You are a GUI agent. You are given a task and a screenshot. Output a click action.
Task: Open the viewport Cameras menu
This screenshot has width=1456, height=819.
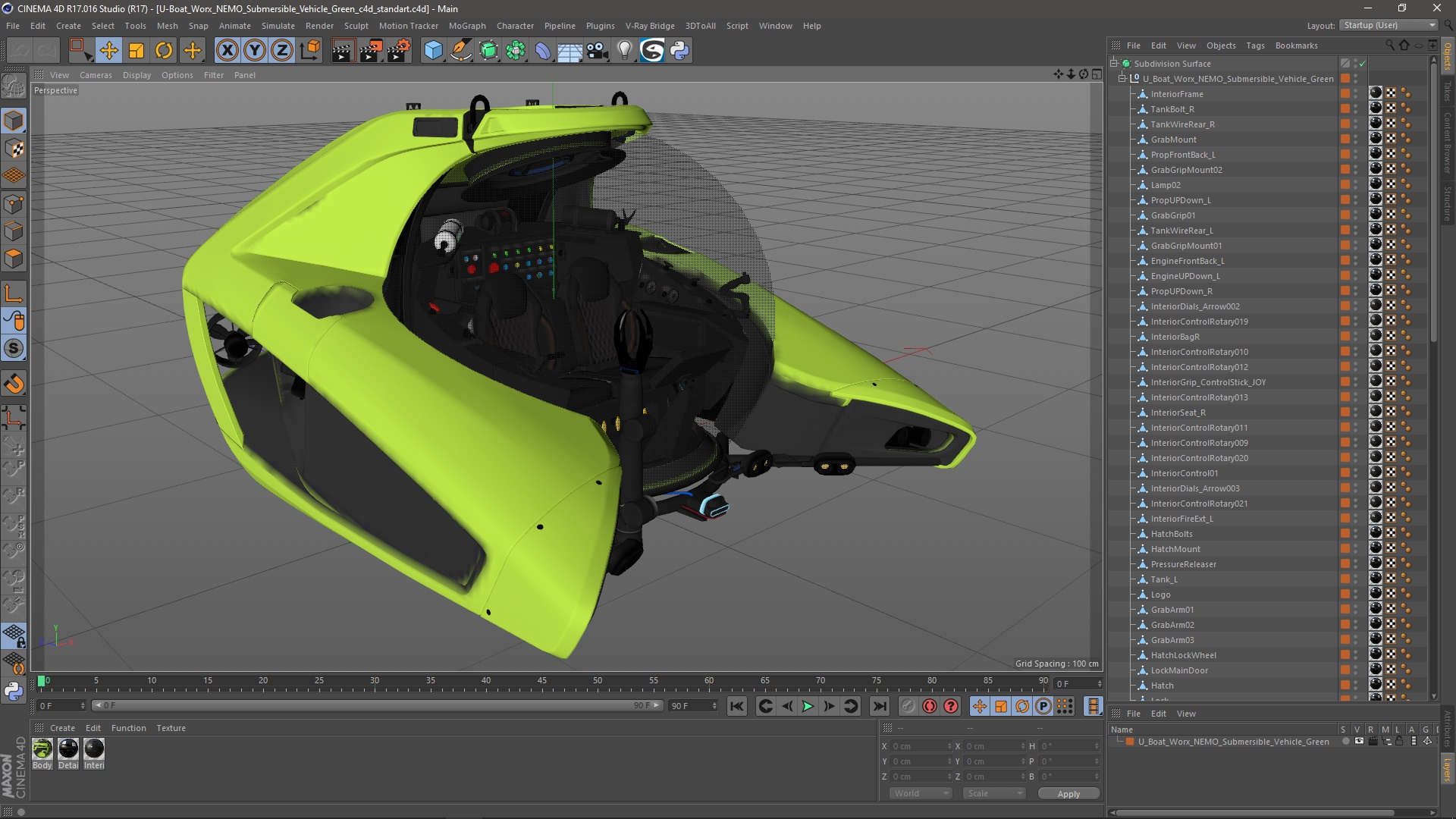pos(96,75)
